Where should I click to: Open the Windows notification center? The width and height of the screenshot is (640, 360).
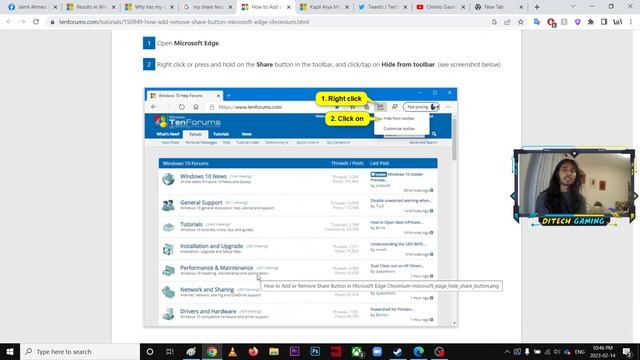click(627, 351)
